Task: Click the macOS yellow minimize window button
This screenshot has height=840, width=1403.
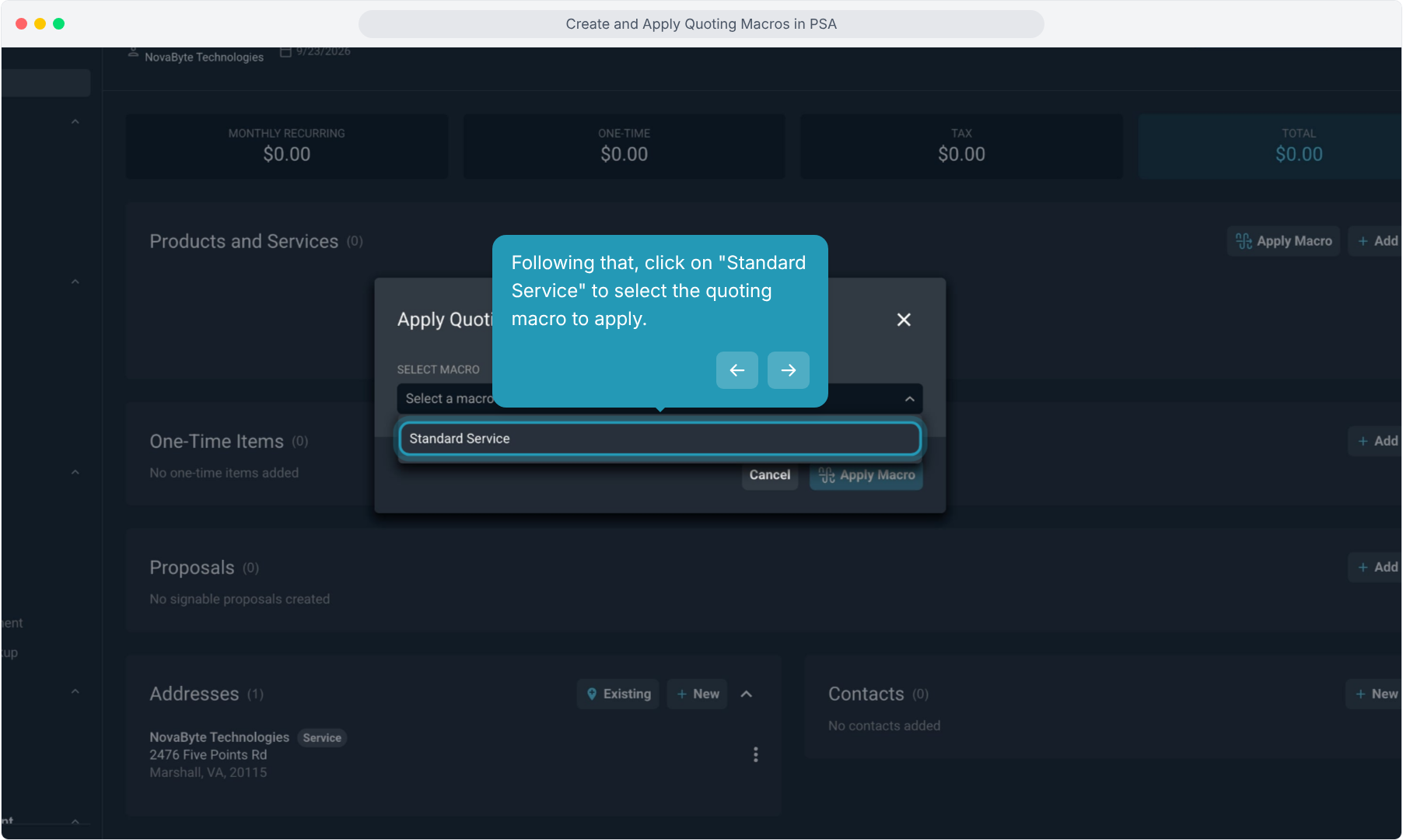Action: (x=40, y=24)
